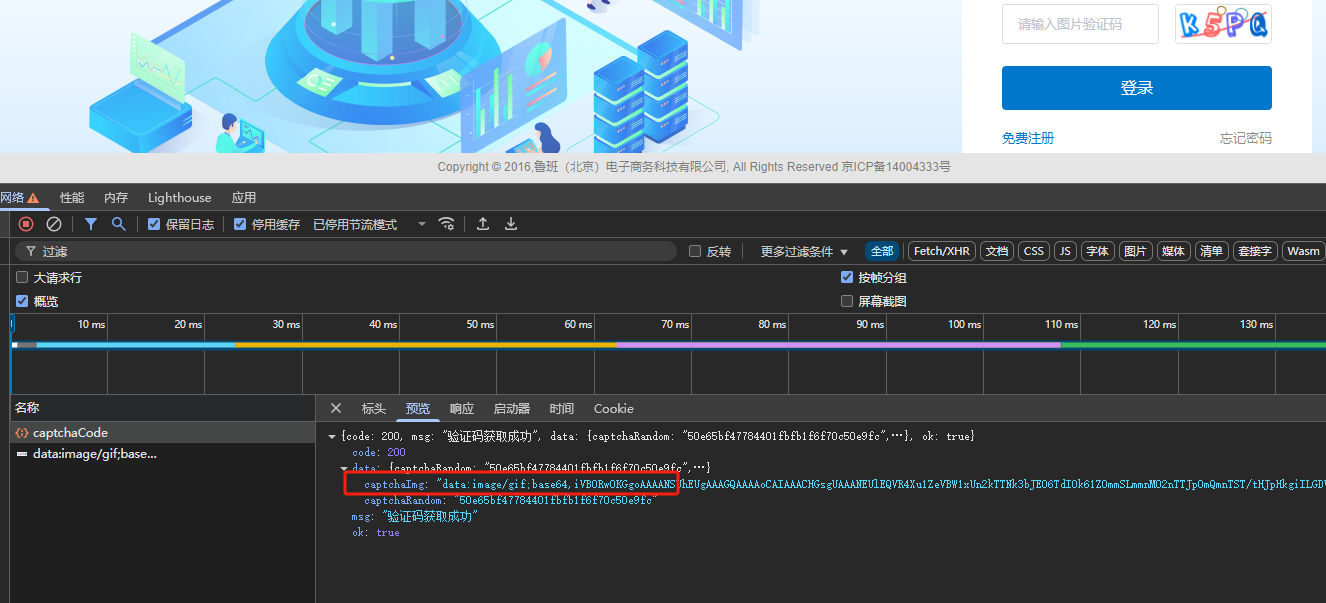The image size is (1326, 603).
Task: Open the 启动器 tab
Action: (512, 408)
